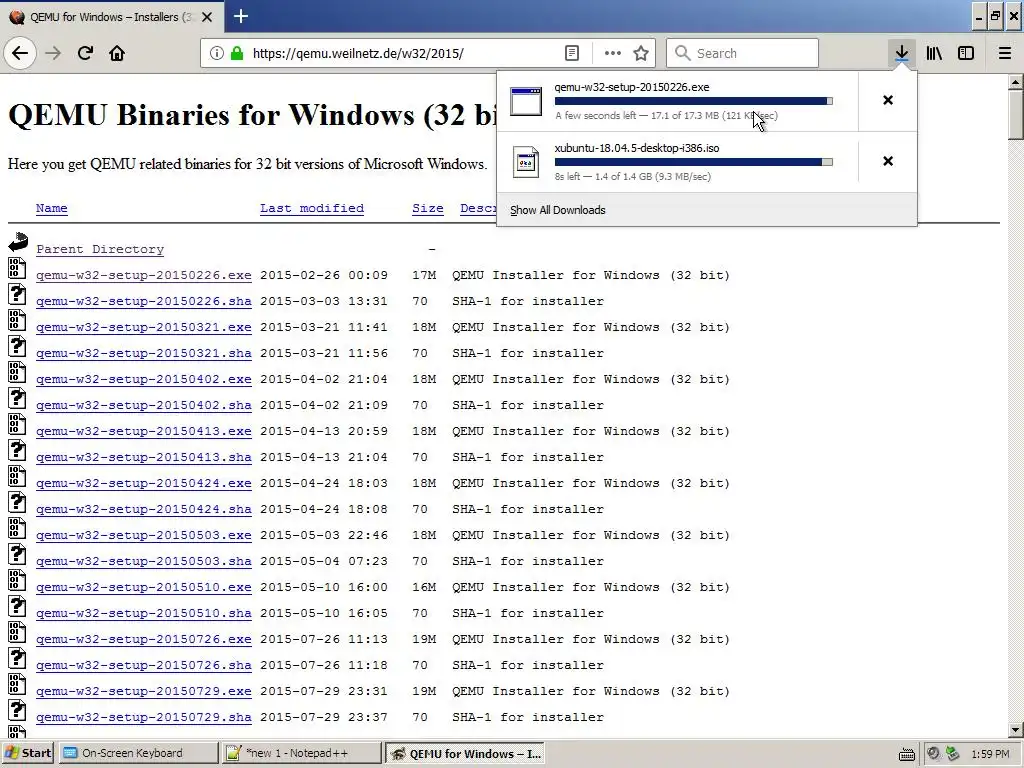Click unknown-file icon beside qemu-w32-setup-20150226.sha
The width and height of the screenshot is (1024, 768).
point(17,294)
